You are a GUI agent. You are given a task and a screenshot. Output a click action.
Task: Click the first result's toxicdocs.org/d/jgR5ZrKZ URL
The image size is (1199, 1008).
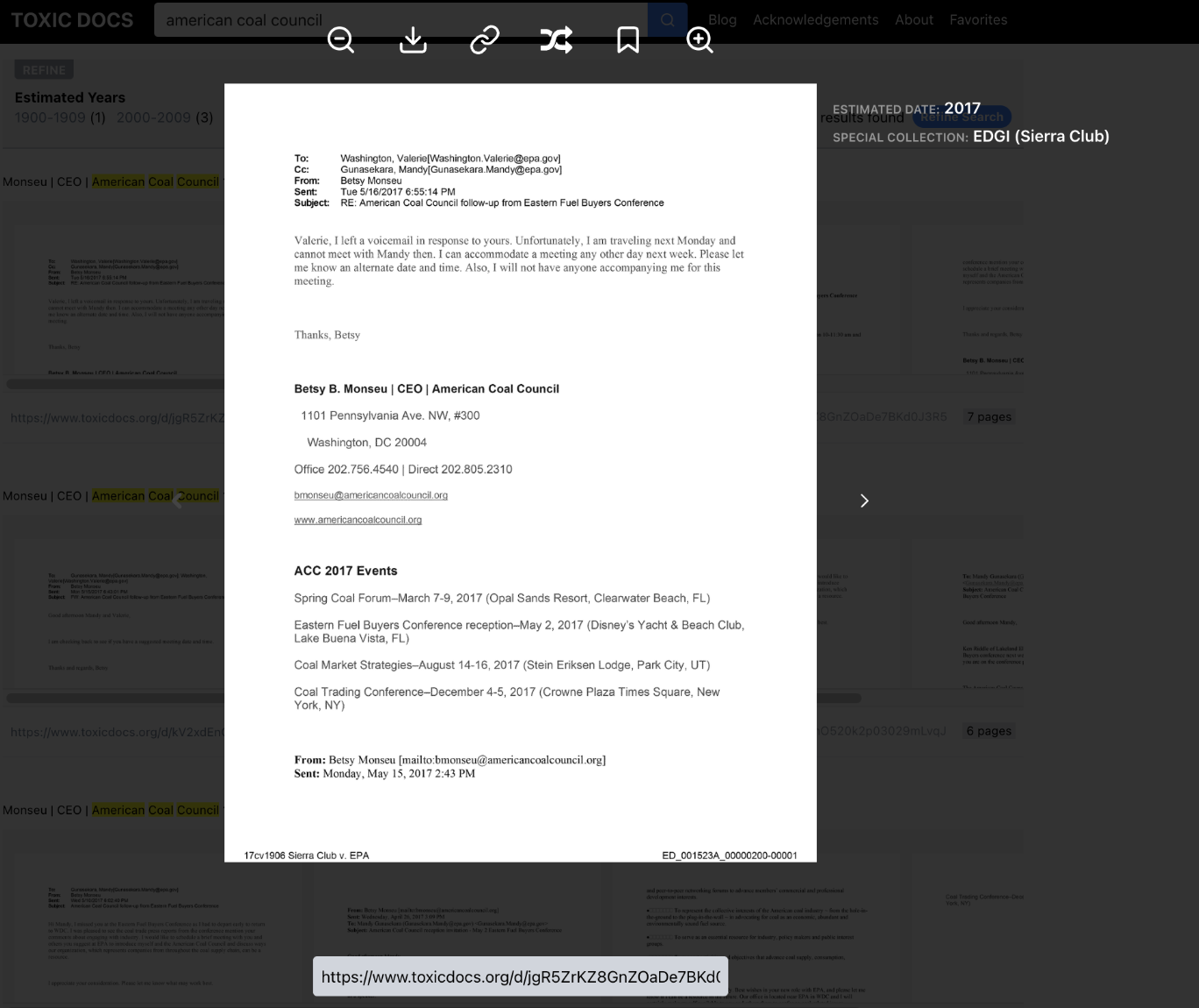coord(117,417)
